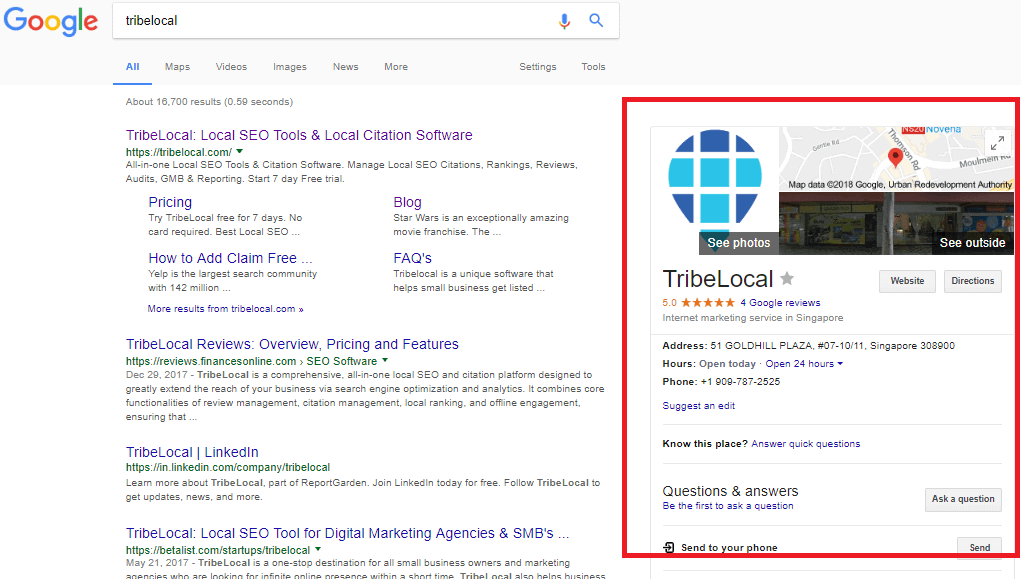Image resolution: width=1021 pixels, height=579 pixels.
Task: Start voice search with microphone icon
Action: [x=565, y=21]
